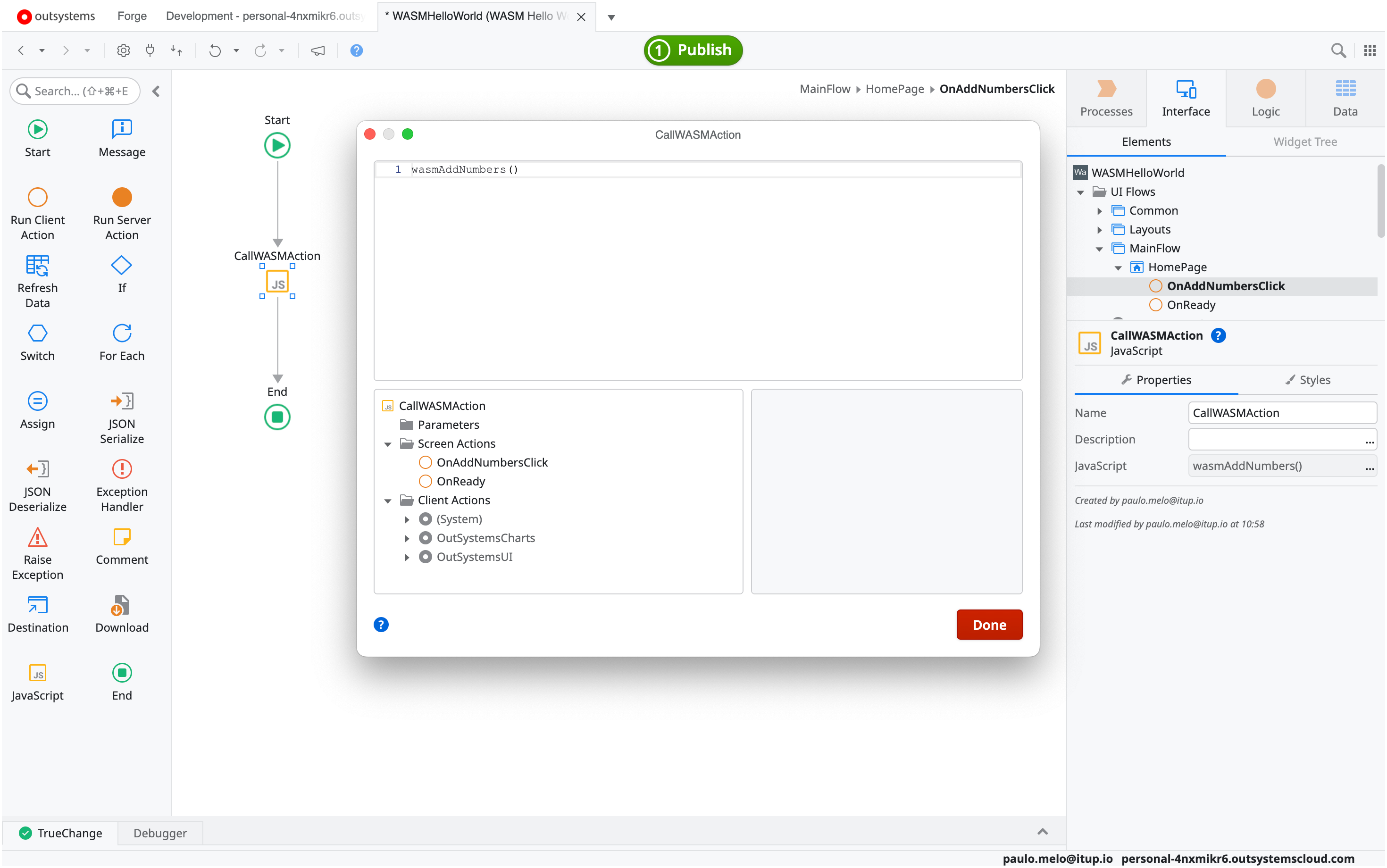Open module settings gear icon
The image size is (1387, 868).
tap(124, 50)
